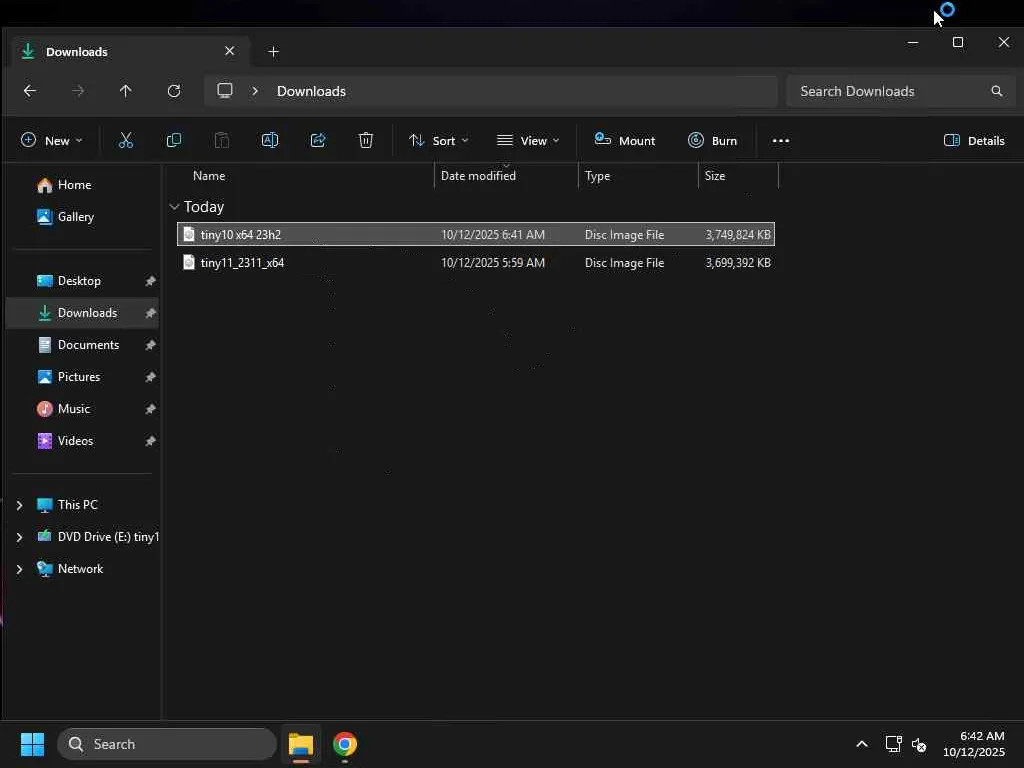Click the Delete trash can icon
Viewport: 1024px width, 768px height.
coord(366,141)
